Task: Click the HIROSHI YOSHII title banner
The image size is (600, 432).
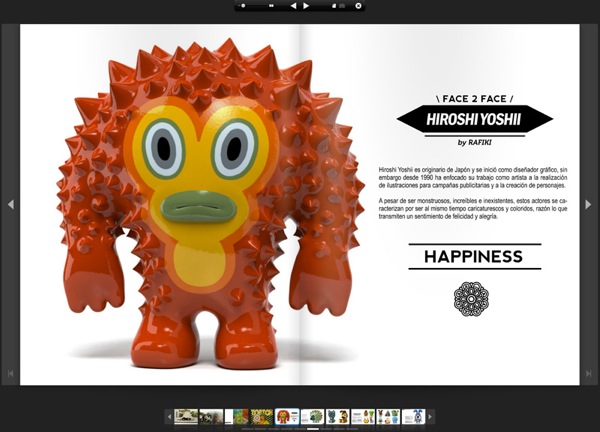Action: [474, 119]
